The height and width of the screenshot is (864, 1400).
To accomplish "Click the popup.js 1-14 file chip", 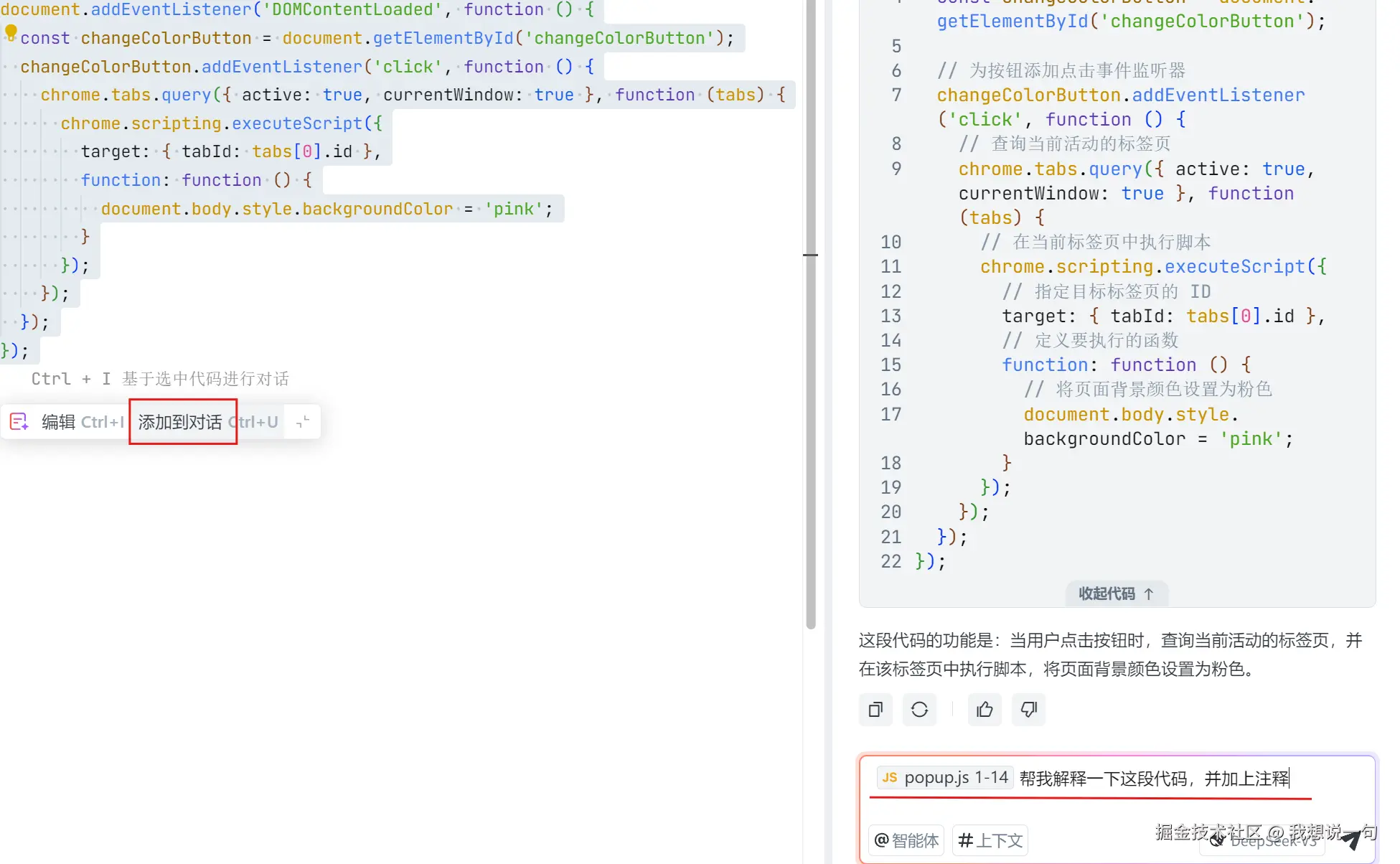I will (945, 777).
